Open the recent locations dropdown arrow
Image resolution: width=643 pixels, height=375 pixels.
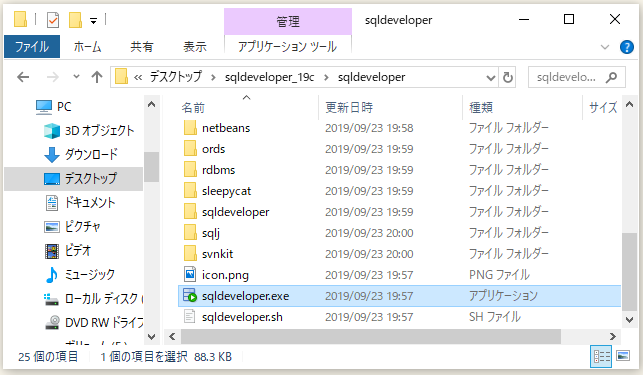[76, 77]
